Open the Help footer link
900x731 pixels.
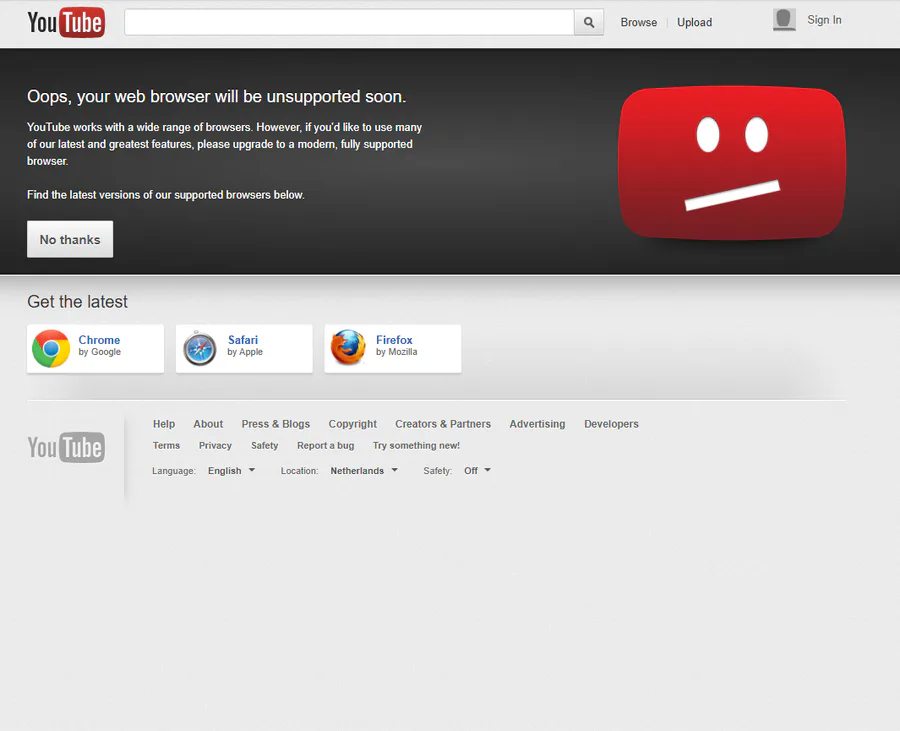pos(164,424)
